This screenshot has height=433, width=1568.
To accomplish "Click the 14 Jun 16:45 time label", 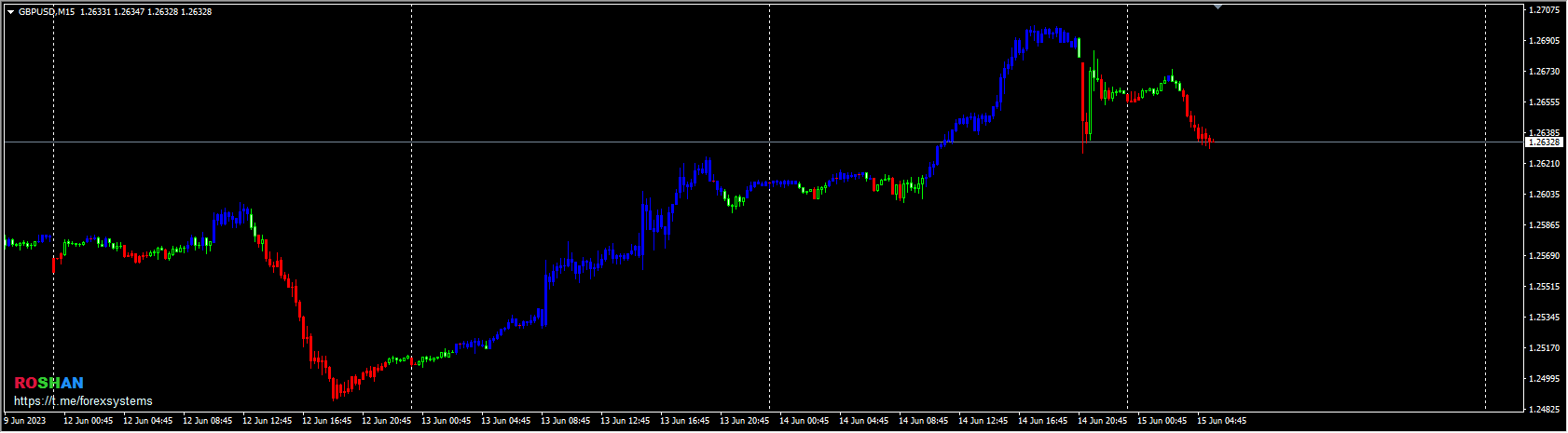I will coord(1042,421).
